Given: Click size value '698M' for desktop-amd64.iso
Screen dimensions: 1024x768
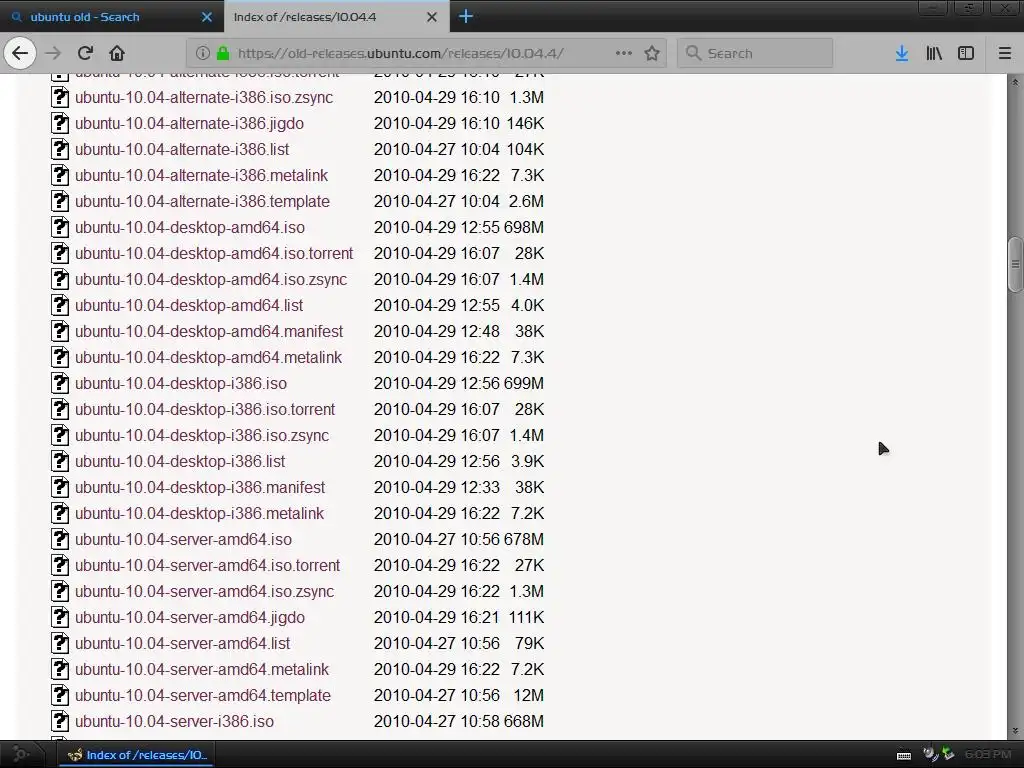Looking at the screenshot, I should (x=523, y=227).
